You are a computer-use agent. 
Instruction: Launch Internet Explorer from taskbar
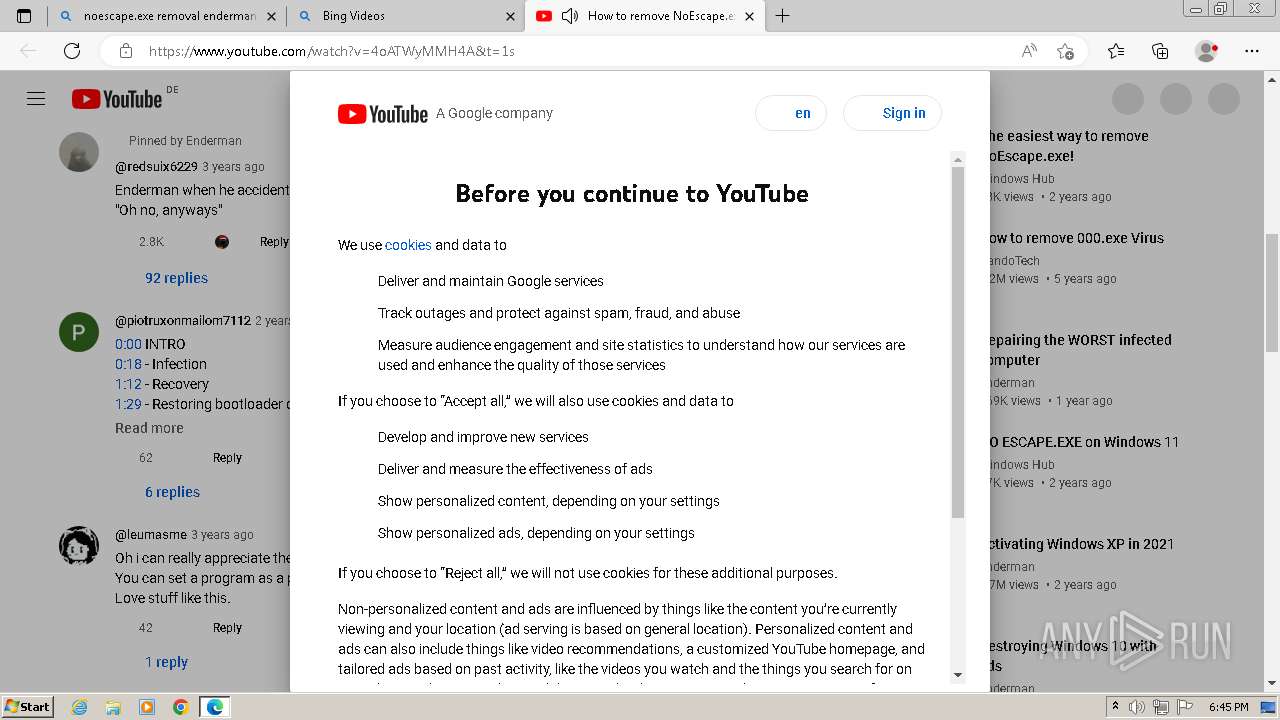[79, 707]
